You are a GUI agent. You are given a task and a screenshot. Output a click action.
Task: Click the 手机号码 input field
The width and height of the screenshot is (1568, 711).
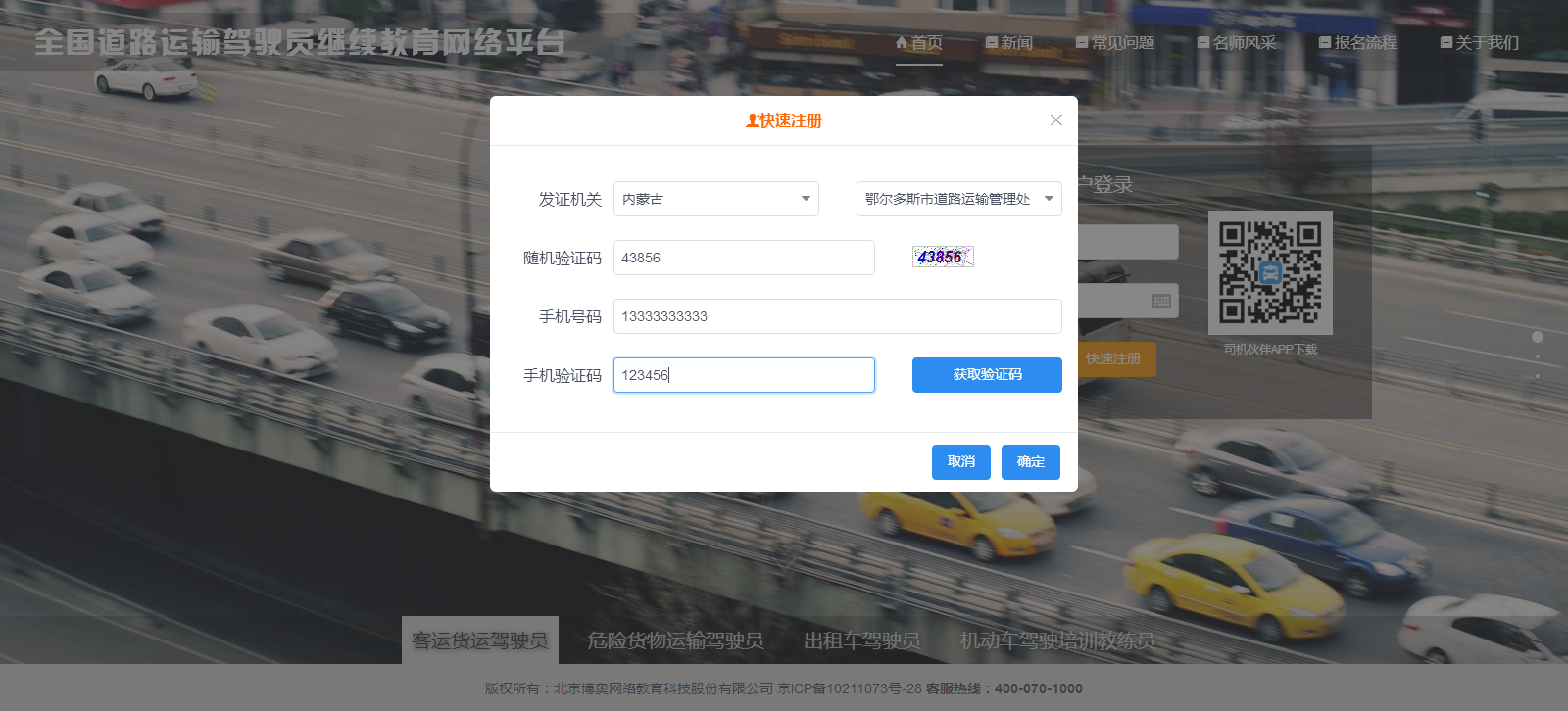point(838,316)
